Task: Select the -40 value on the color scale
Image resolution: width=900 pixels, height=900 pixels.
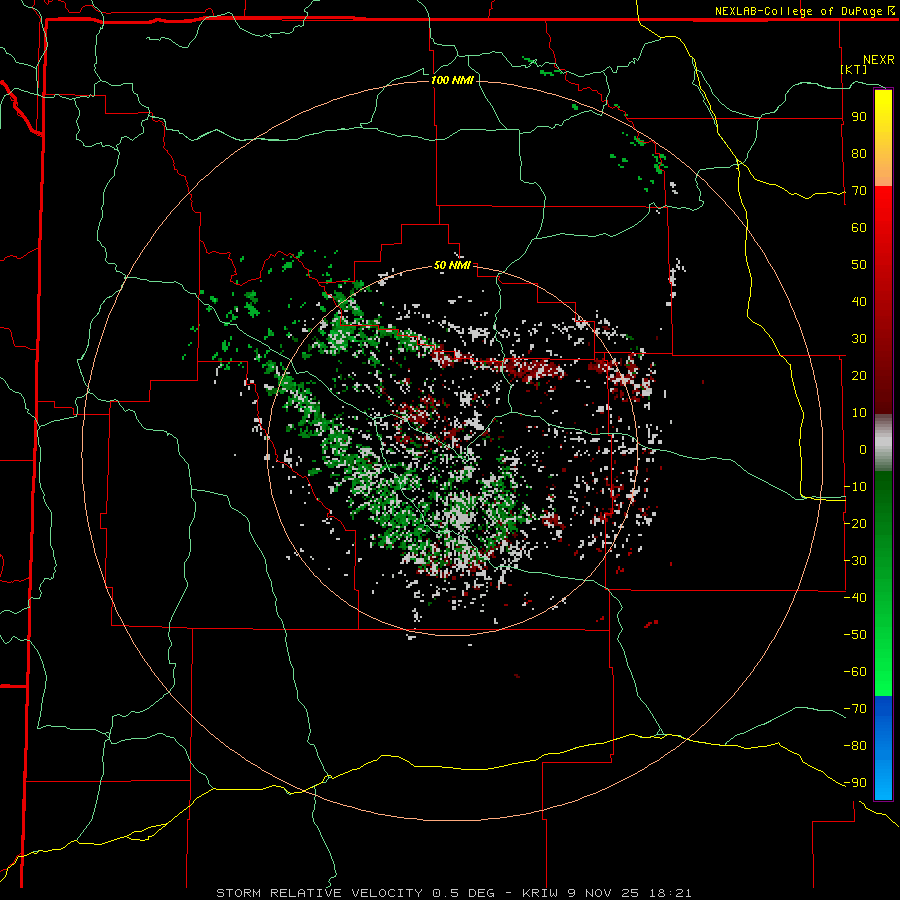Action: tap(855, 598)
